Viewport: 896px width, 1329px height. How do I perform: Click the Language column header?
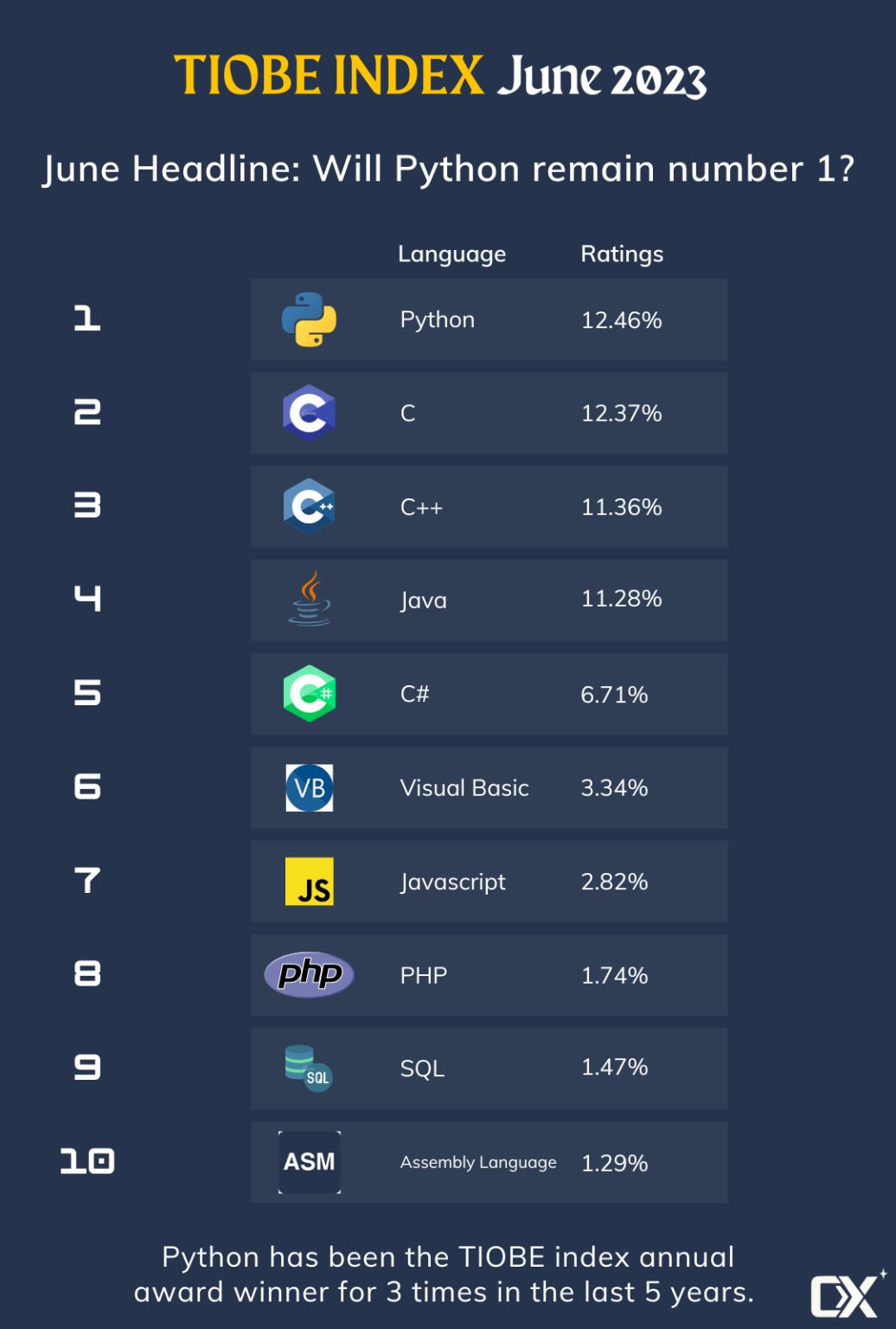pyautogui.click(x=451, y=254)
